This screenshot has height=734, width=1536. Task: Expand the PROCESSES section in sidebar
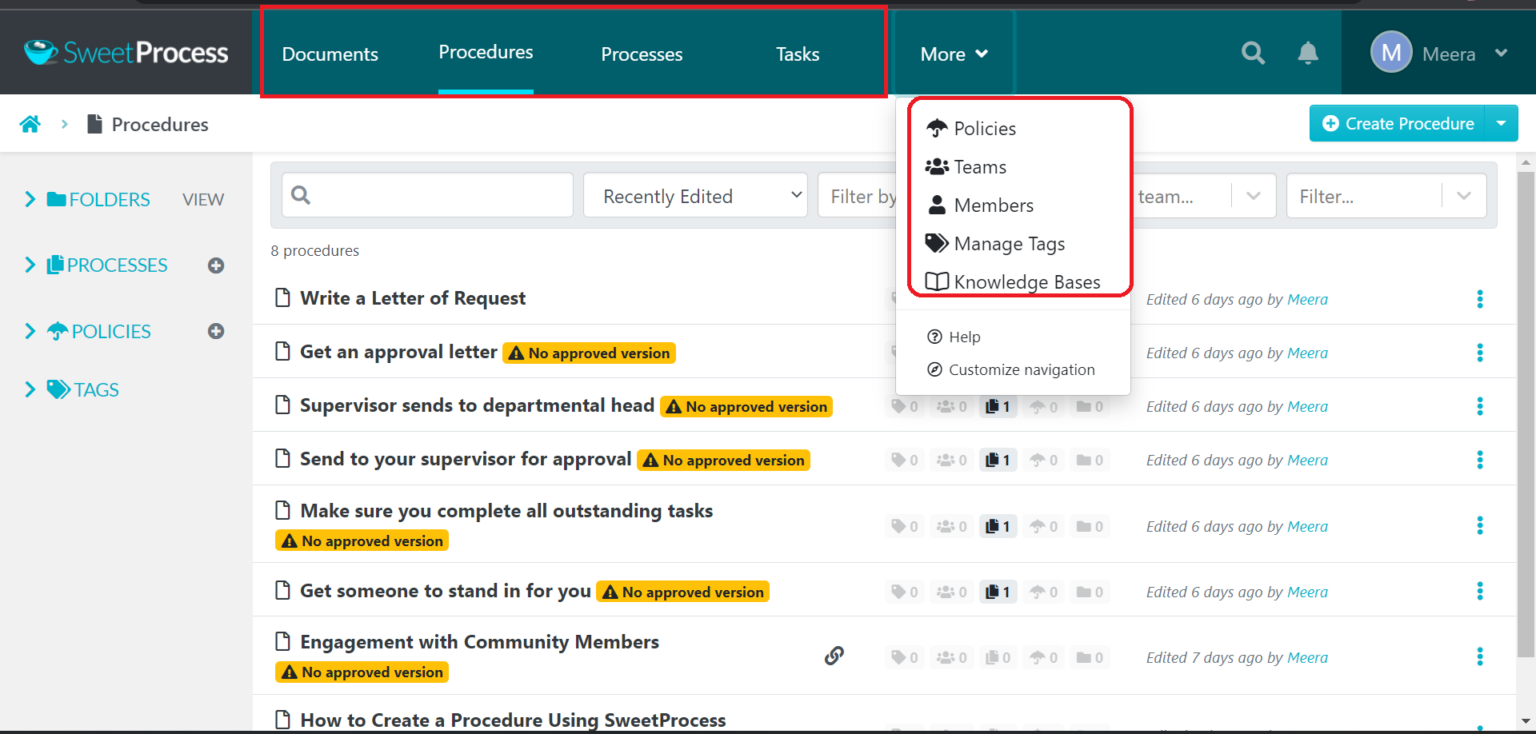click(30, 265)
